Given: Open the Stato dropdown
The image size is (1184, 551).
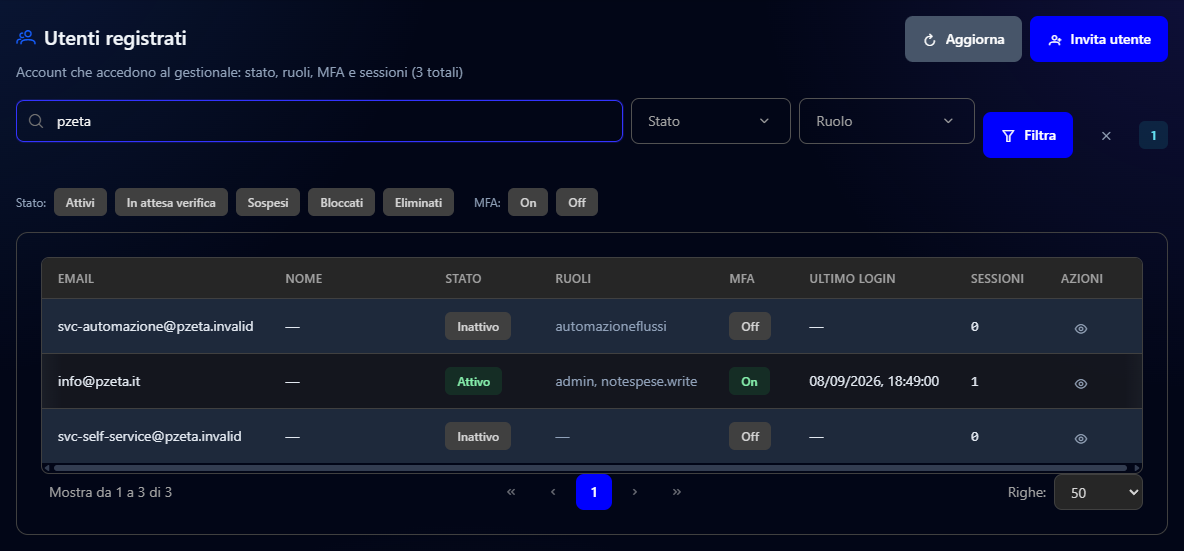Looking at the screenshot, I should [711, 121].
